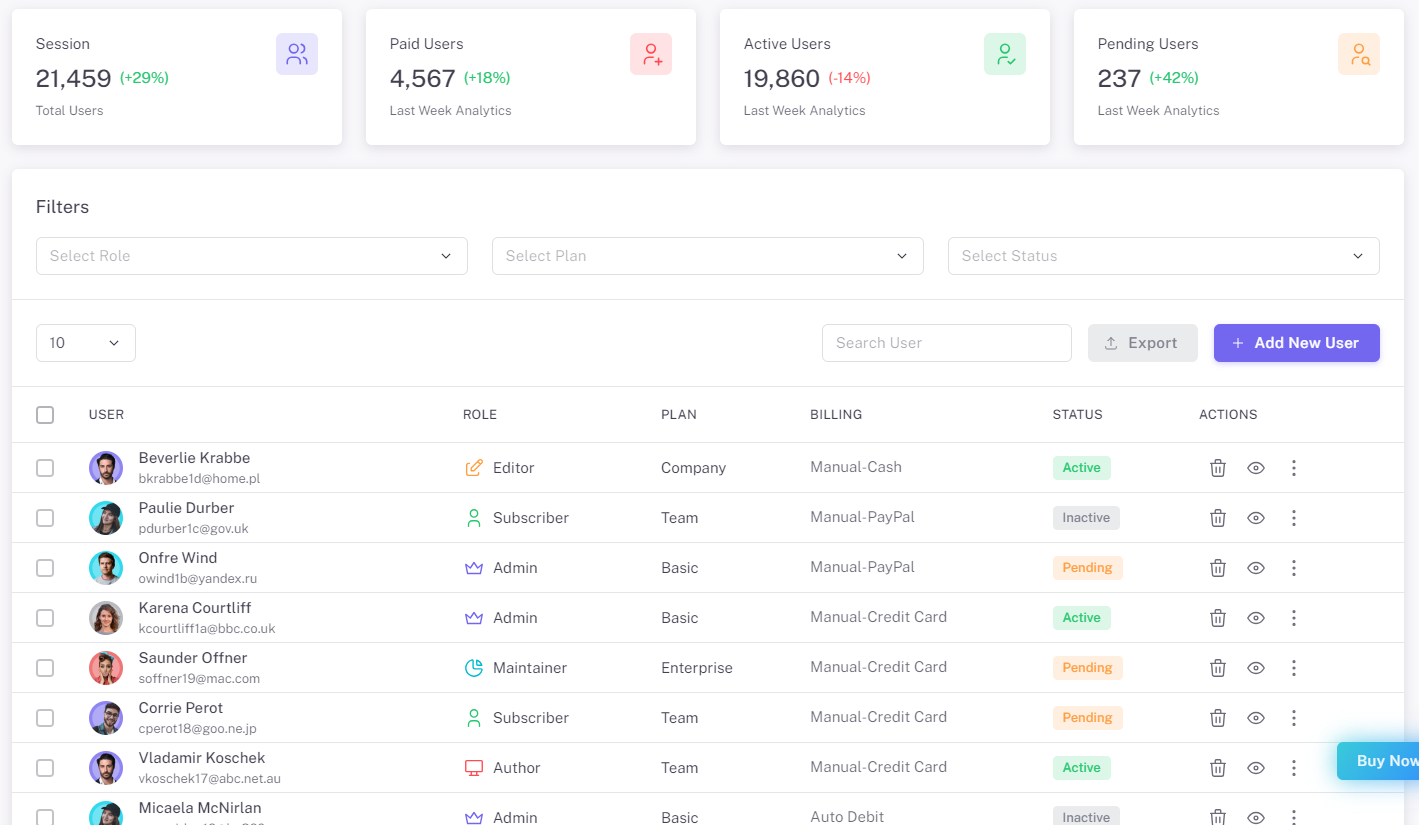This screenshot has width=1419, height=825.
Task: View Paulie Durber with eye icon
Action: [1256, 518]
